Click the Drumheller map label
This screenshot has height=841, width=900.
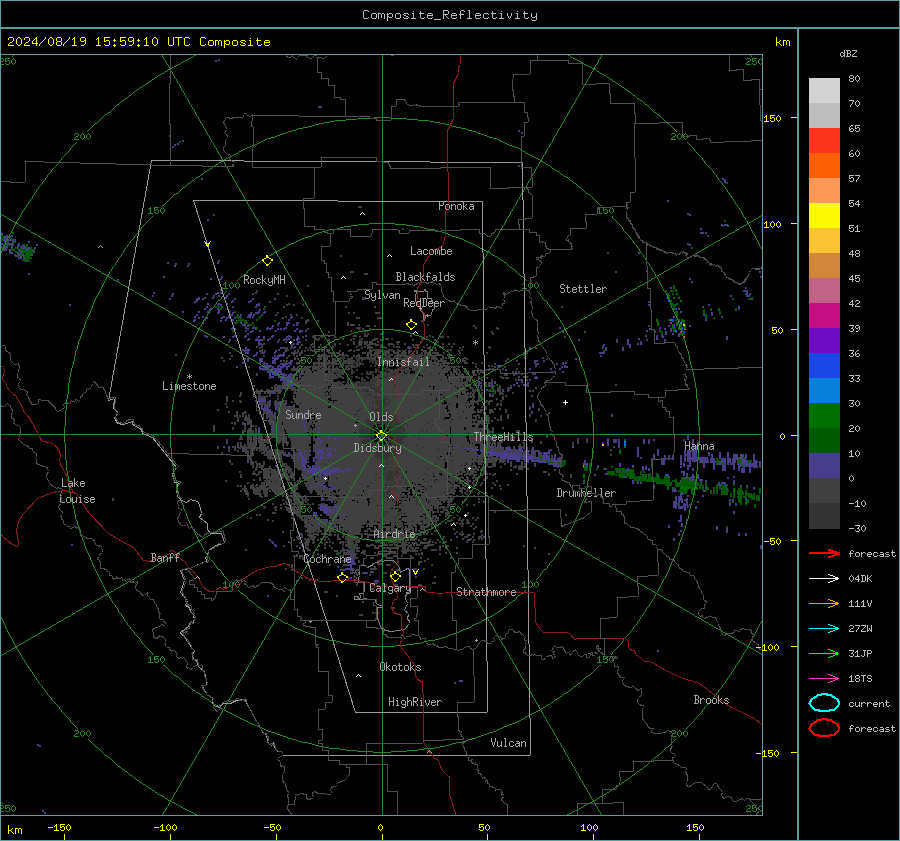[x=586, y=493]
